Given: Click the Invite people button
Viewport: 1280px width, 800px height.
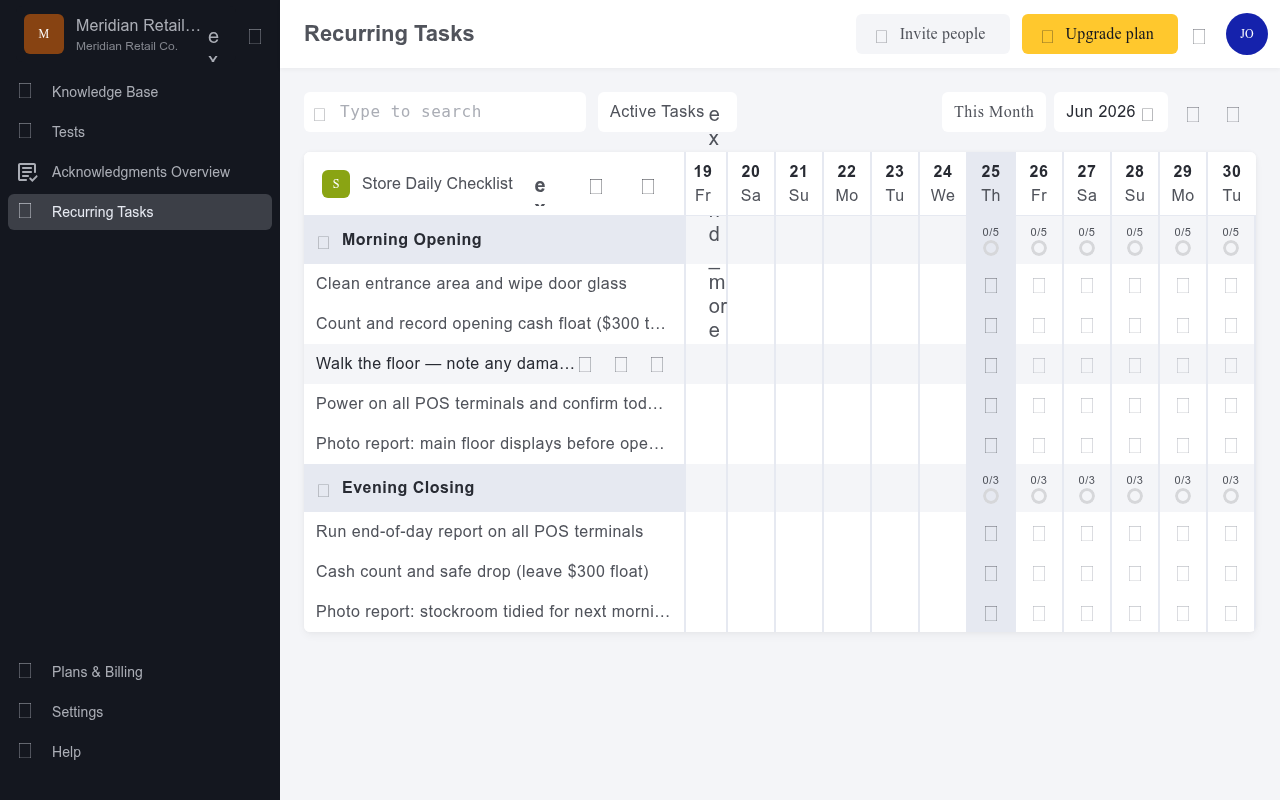Looking at the screenshot, I should (933, 34).
